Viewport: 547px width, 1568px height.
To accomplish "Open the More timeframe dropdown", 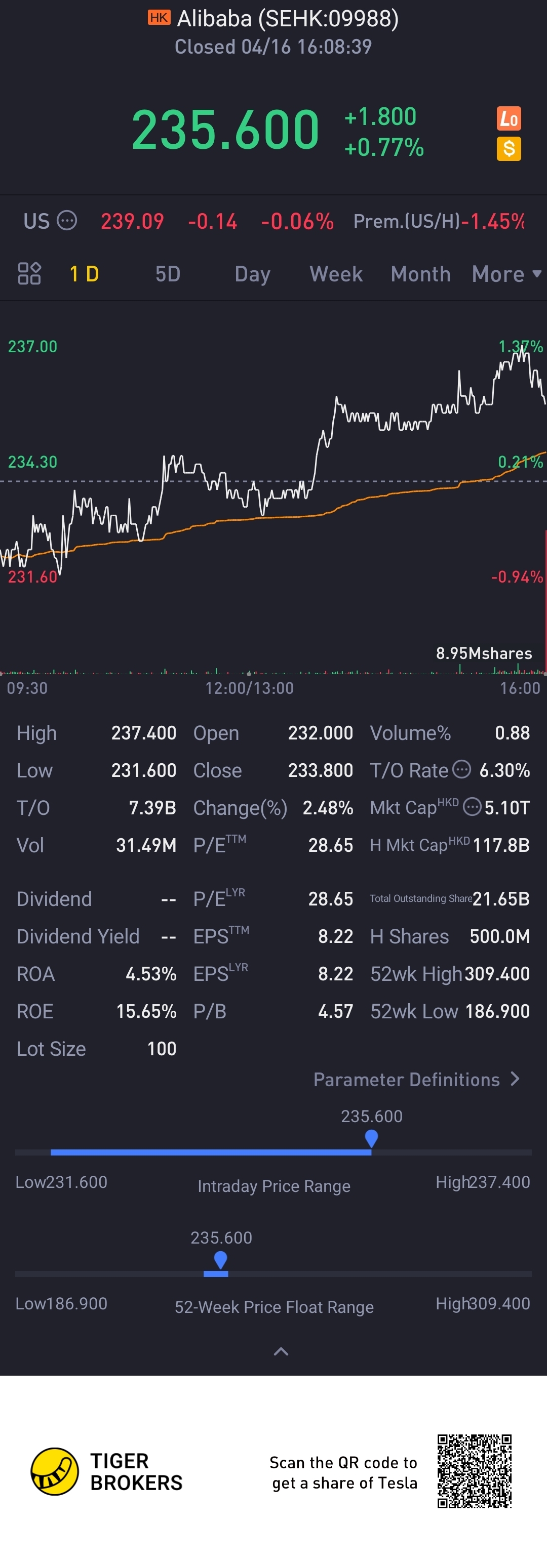I will pyautogui.click(x=505, y=274).
